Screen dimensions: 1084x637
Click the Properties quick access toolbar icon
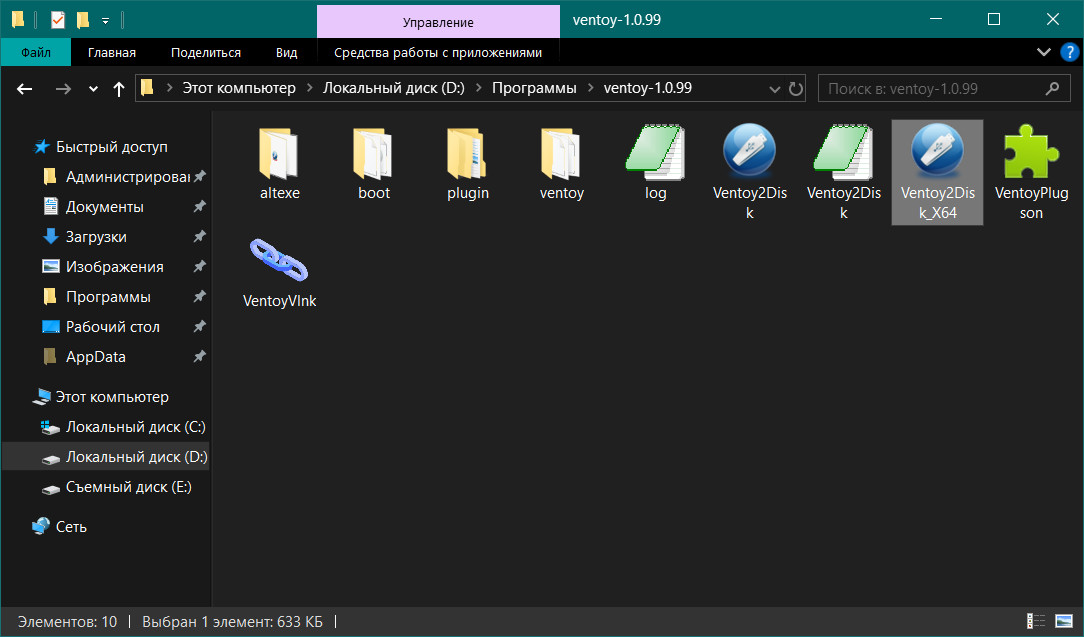(x=58, y=20)
